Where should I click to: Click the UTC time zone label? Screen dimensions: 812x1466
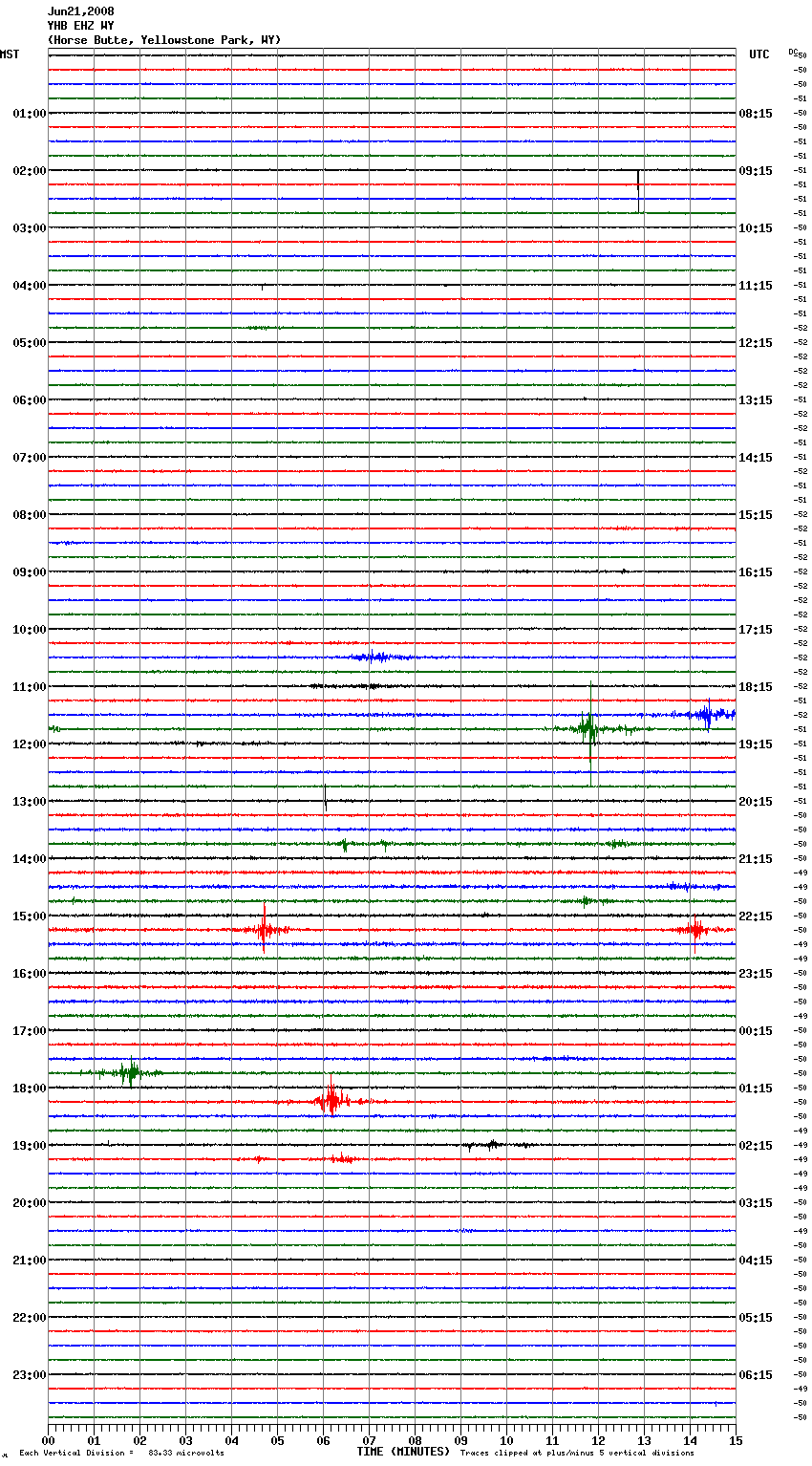click(x=759, y=54)
